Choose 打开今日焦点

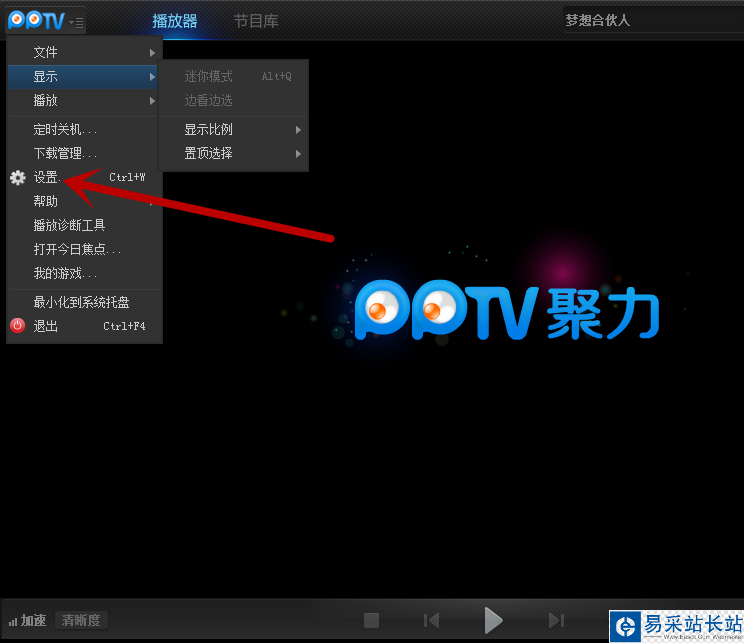[84, 250]
